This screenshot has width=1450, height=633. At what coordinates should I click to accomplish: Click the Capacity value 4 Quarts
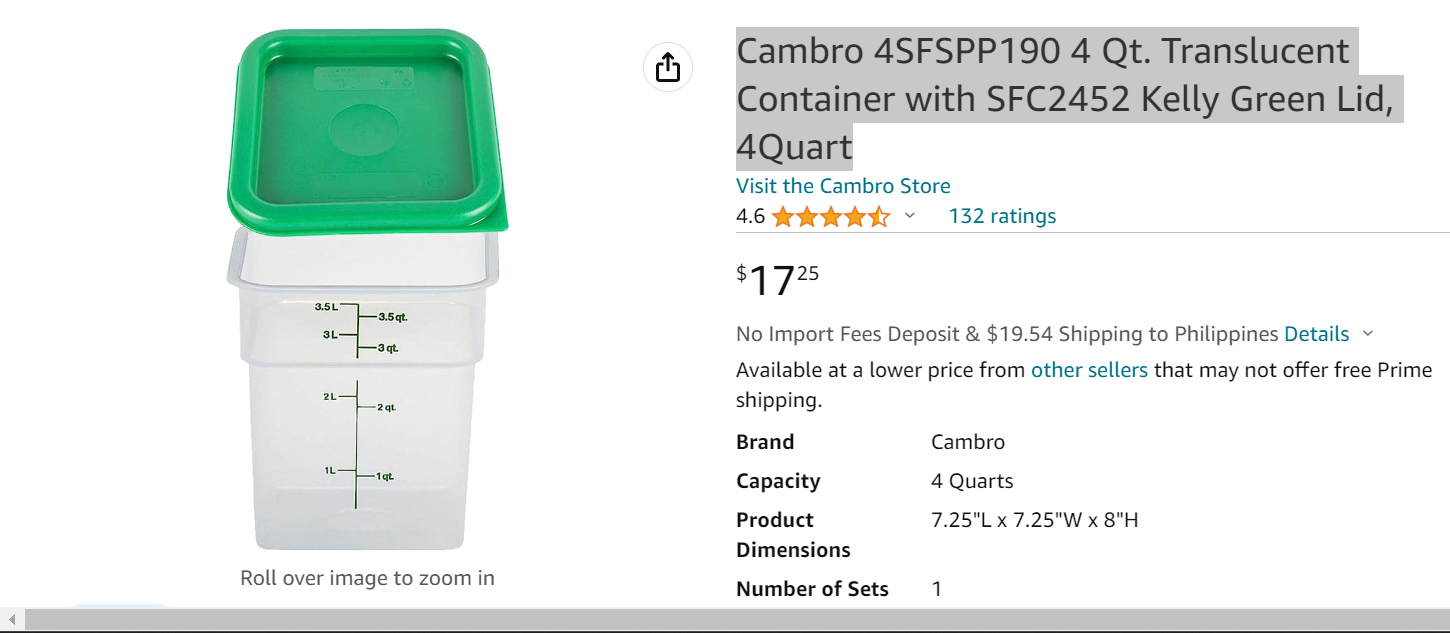pyautogui.click(x=972, y=481)
